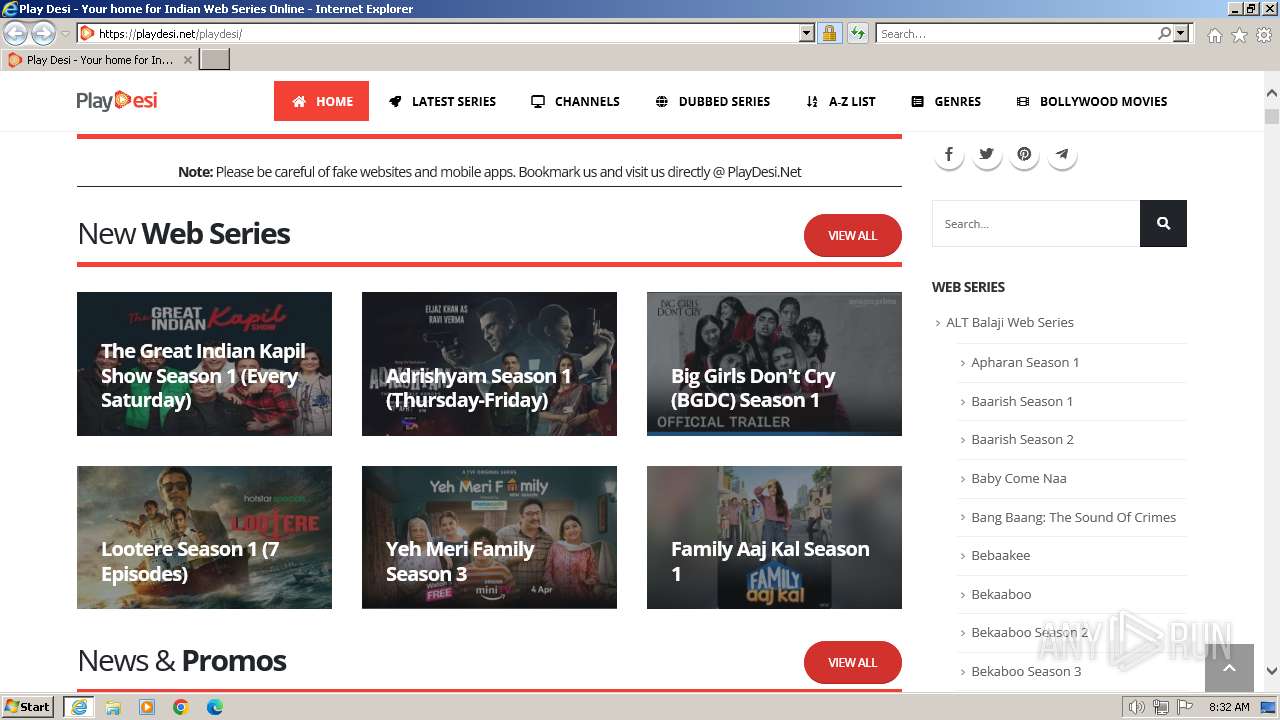Open Yeh Meri Family Season 3 thumbnail
Image resolution: width=1280 pixels, height=720 pixels.
coord(489,537)
